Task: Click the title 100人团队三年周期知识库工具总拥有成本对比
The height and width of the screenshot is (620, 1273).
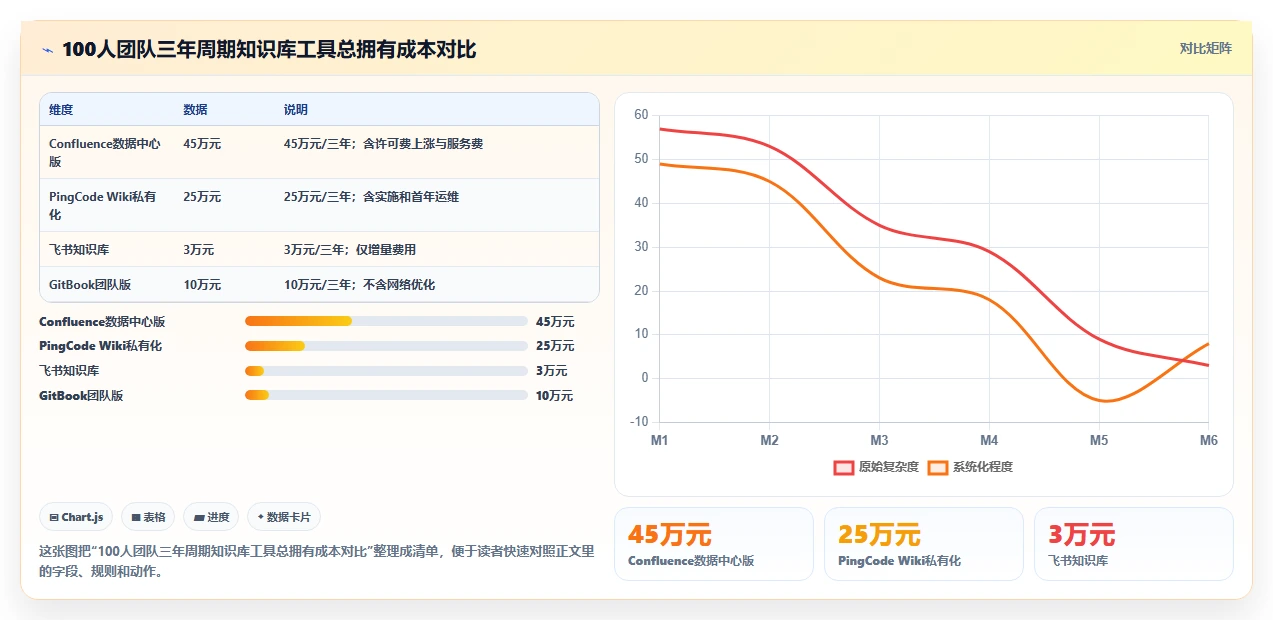Action: 269,49
